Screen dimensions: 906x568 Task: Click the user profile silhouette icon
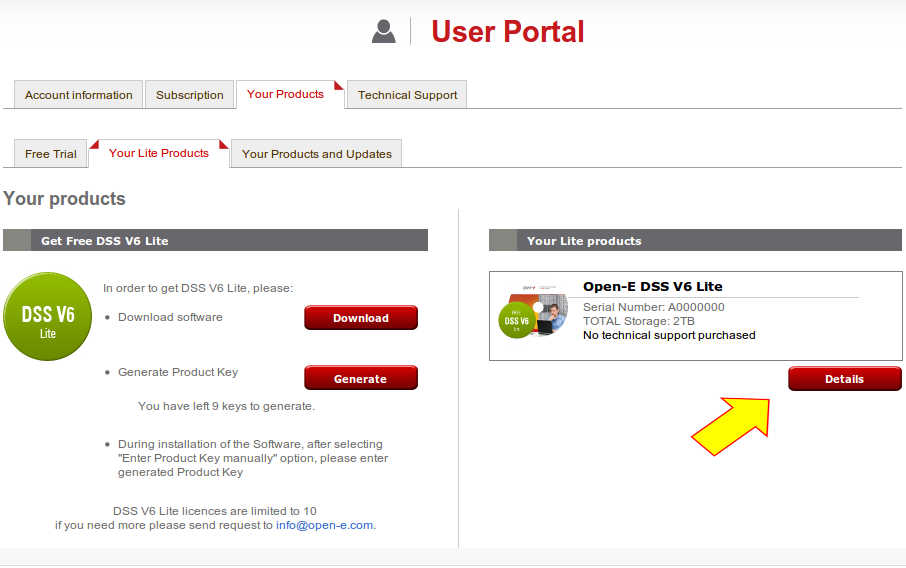tap(384, 31)
